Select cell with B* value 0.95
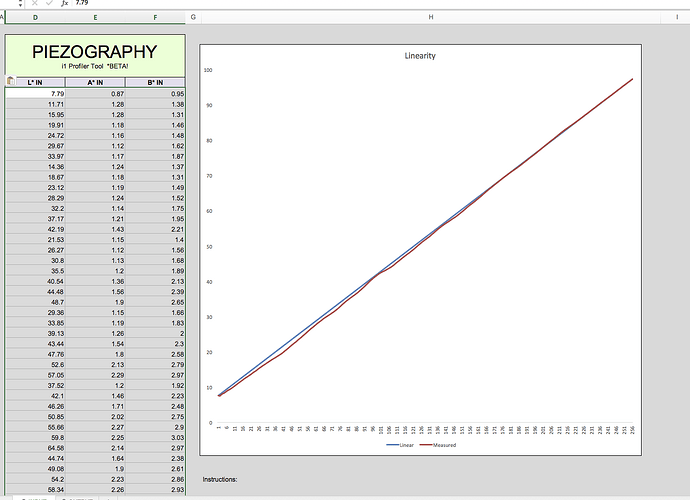690x500 pixels. [155, 94]
